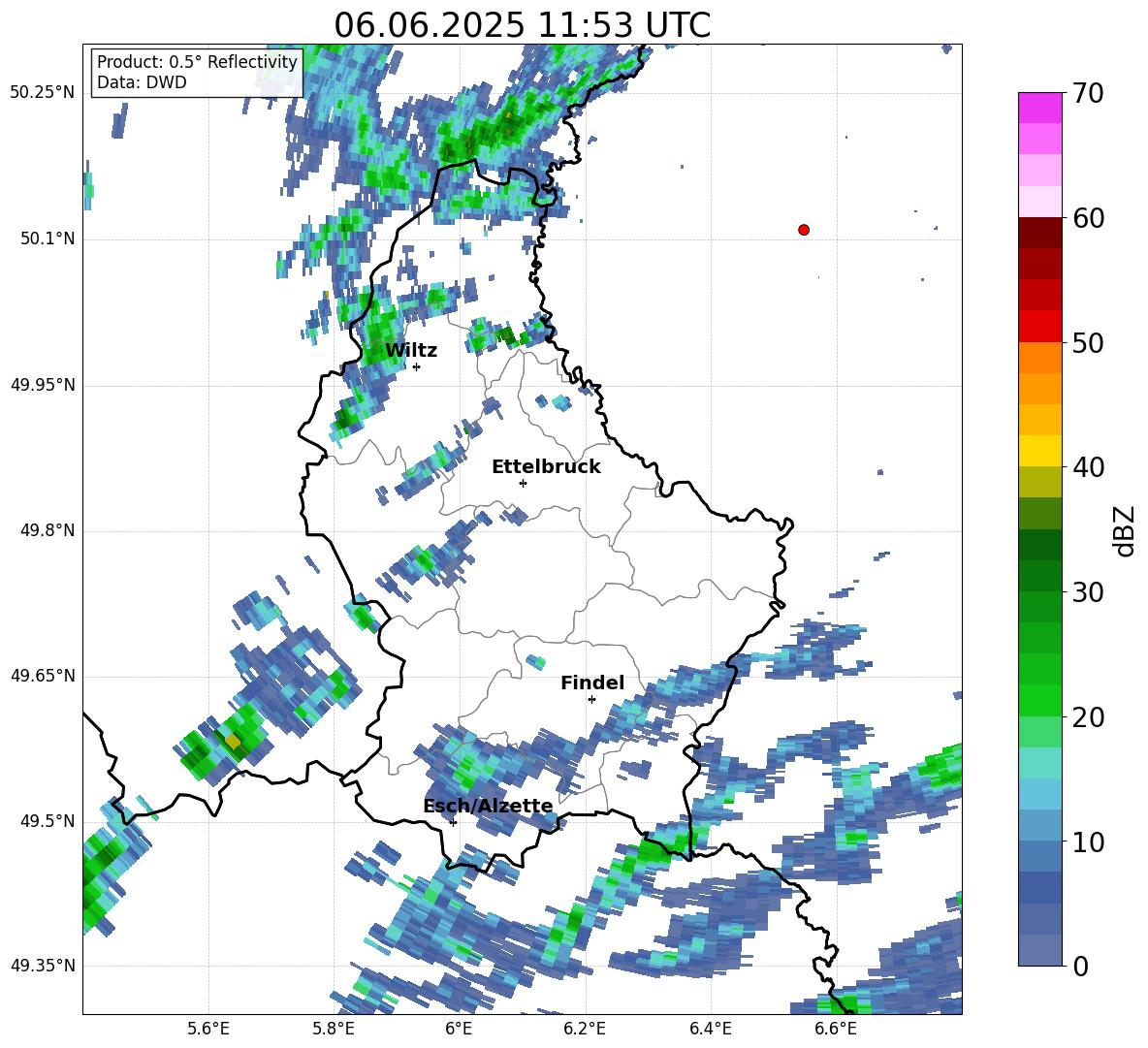Click the 49.5°N latitude label

[x=48, y=821]
